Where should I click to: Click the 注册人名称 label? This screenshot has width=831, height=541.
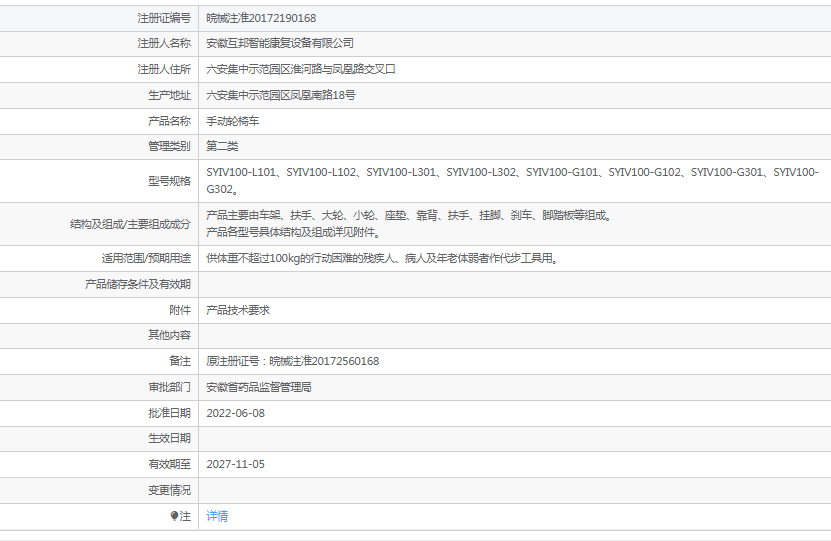click(164, 43)
